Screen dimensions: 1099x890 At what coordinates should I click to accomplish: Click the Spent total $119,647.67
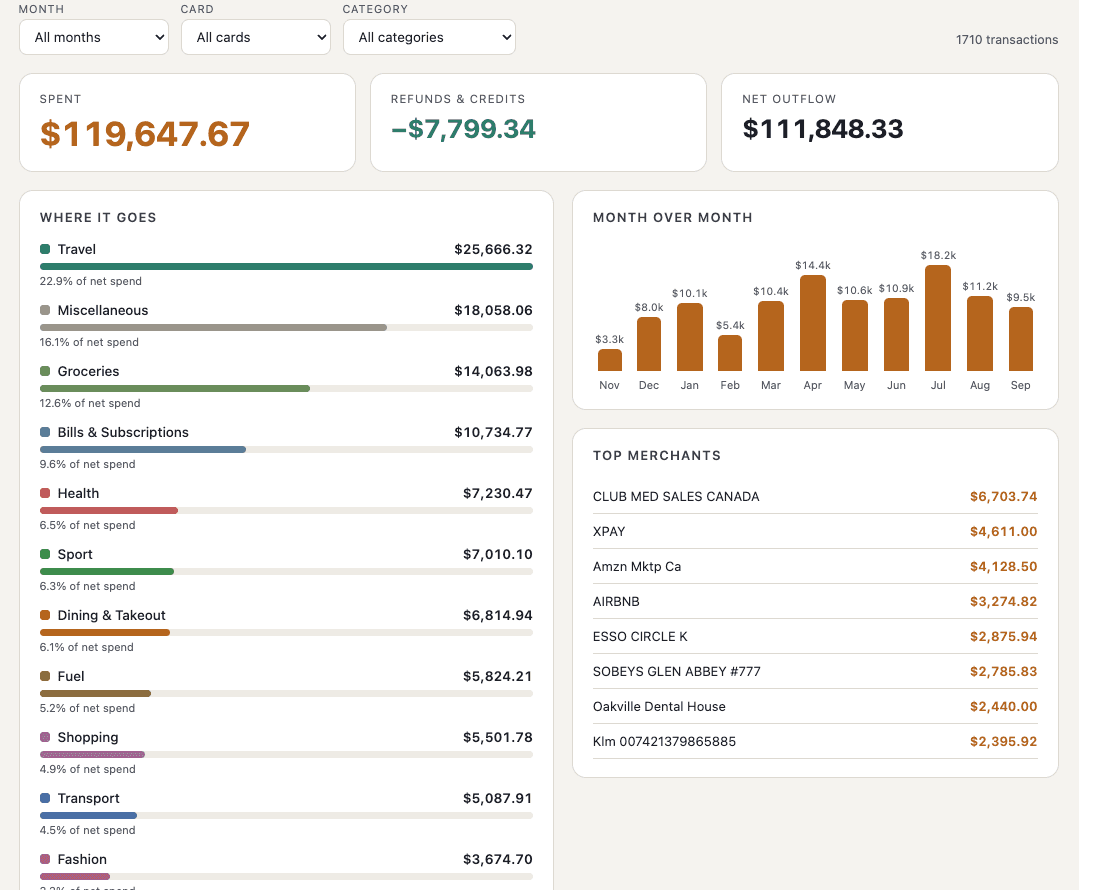pos(145,134)
